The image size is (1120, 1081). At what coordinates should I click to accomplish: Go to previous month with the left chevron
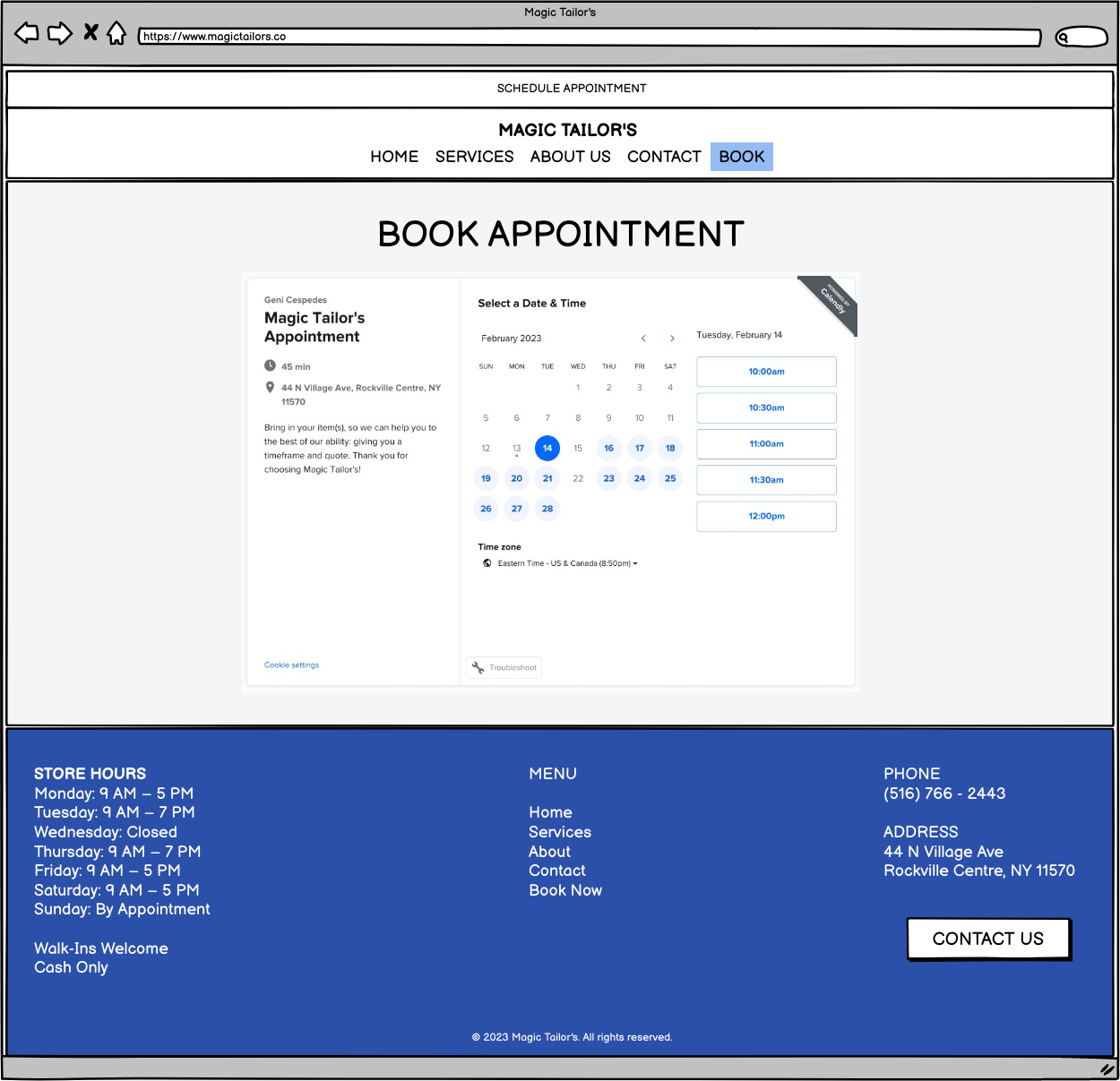(643, 339)
